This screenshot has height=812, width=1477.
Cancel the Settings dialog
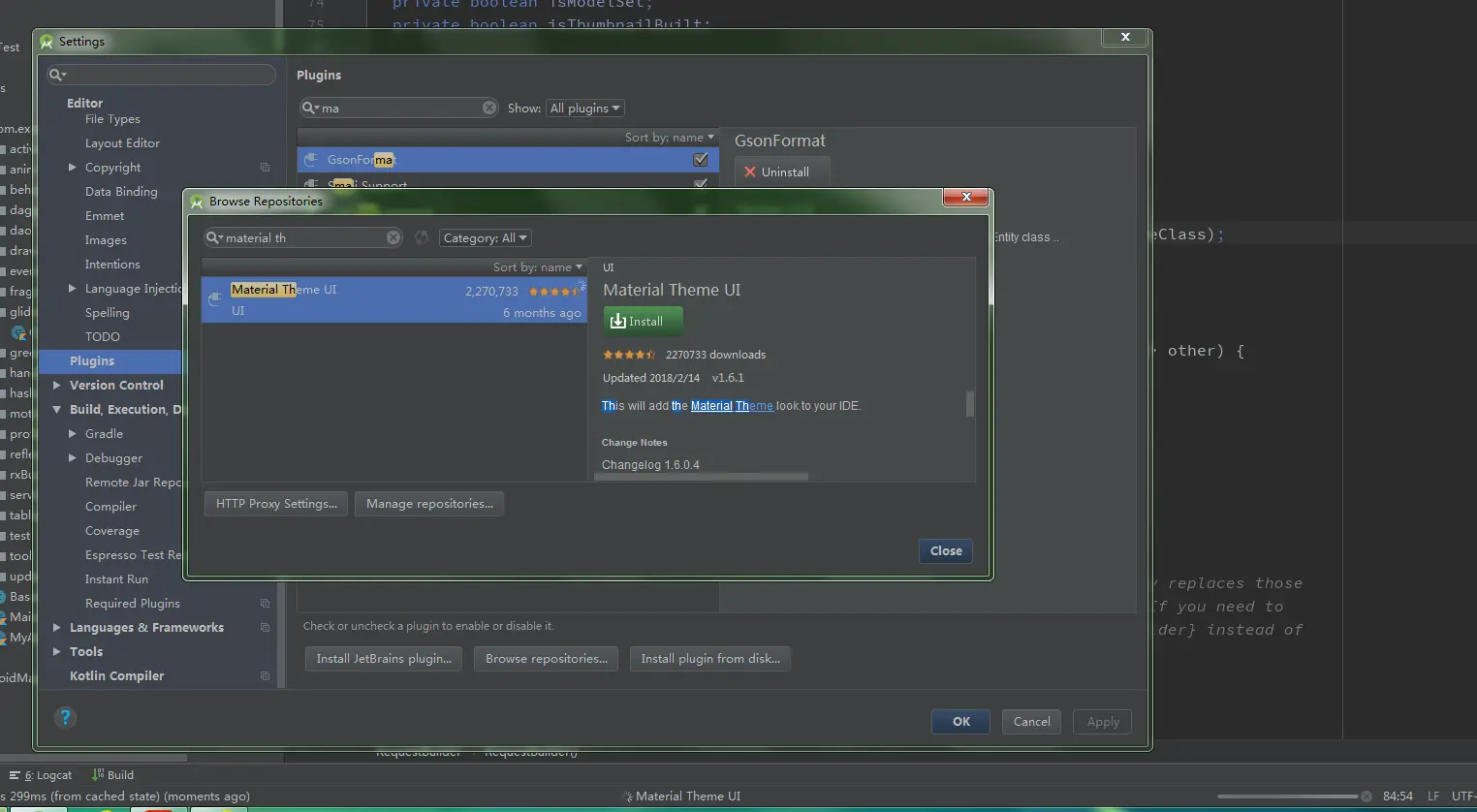point(1031,722)
